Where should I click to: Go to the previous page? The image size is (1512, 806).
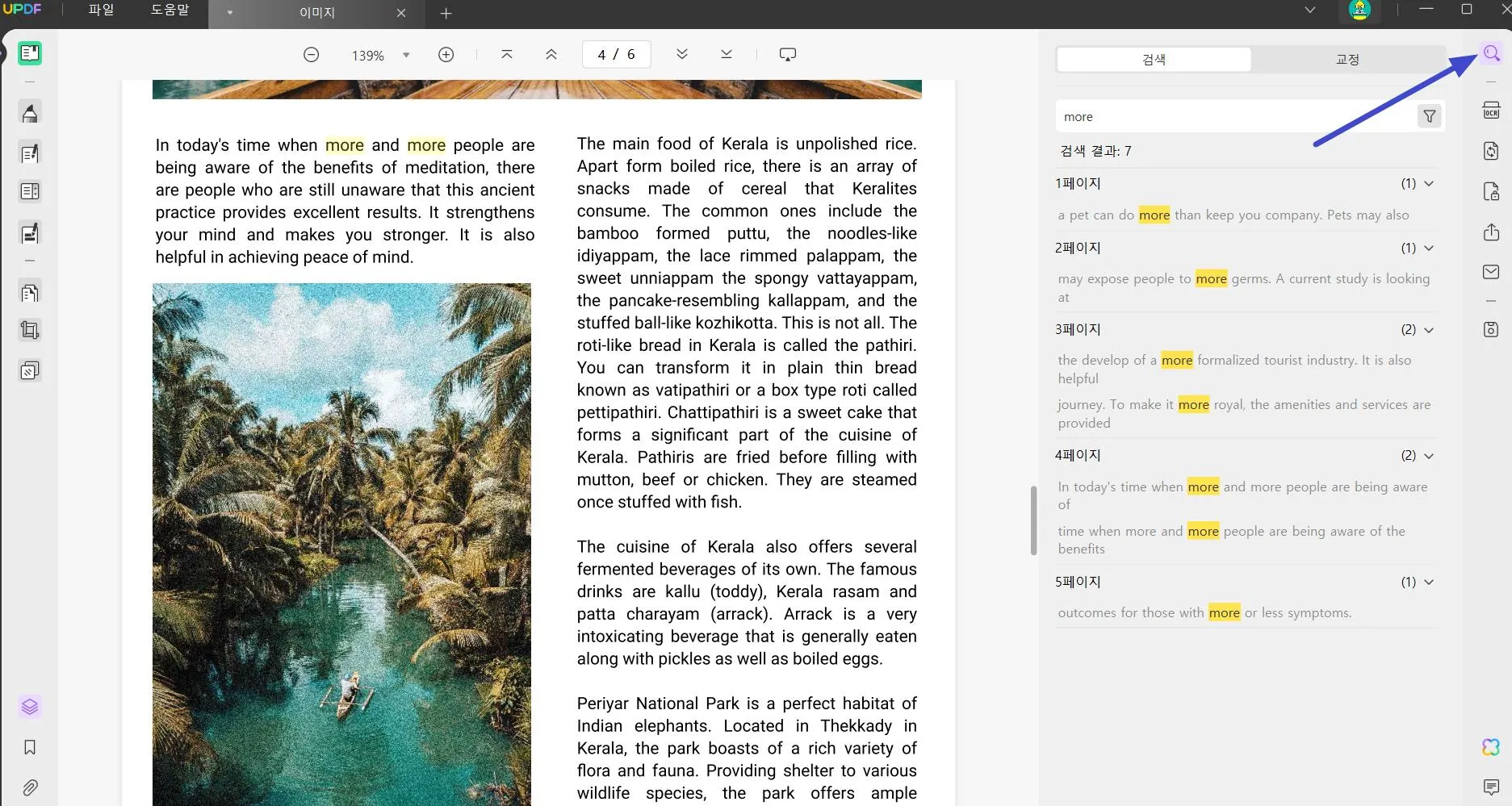551,54
